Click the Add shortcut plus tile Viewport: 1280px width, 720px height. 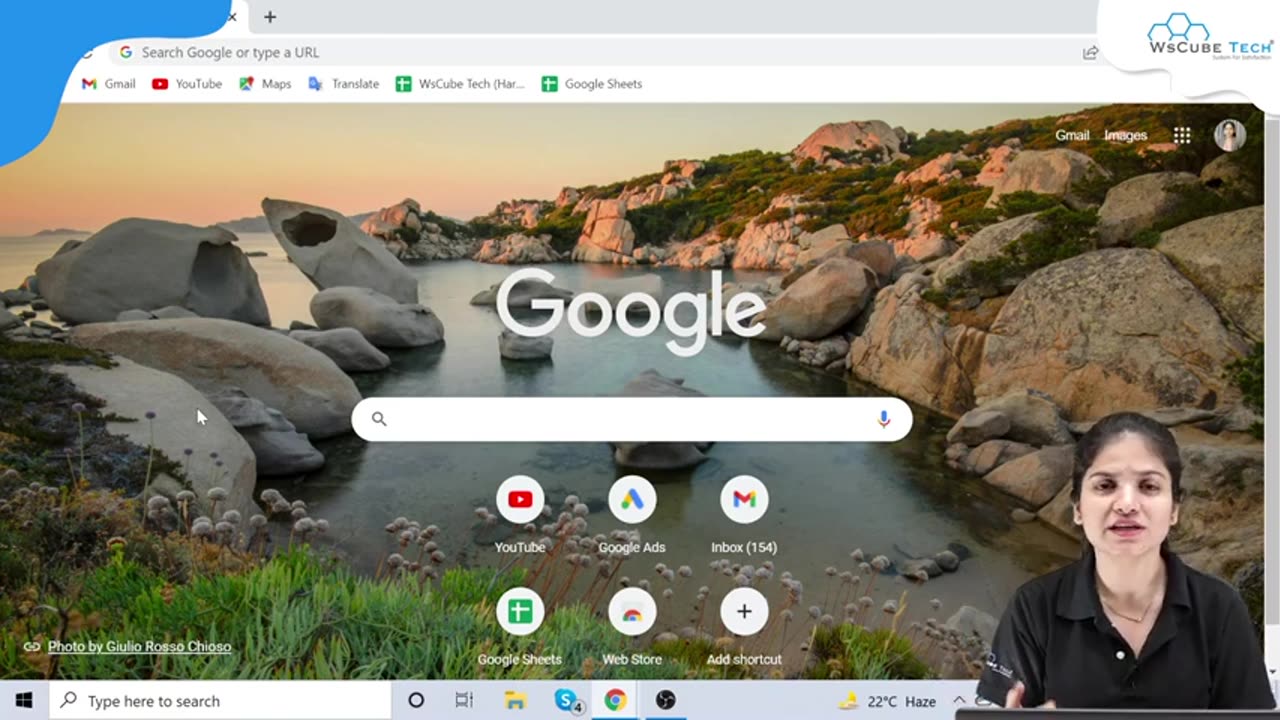pos(744,627)
